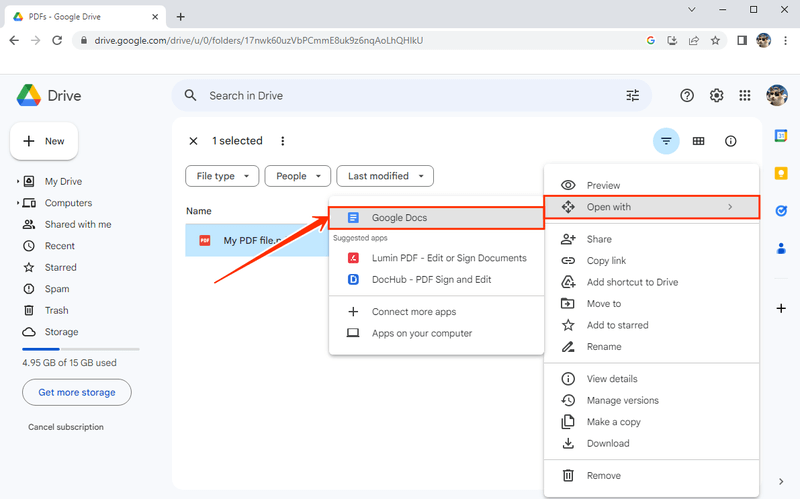The width and height of the screenshot is (800, 499).
Task: Click the New button
Action: point(44,141)
